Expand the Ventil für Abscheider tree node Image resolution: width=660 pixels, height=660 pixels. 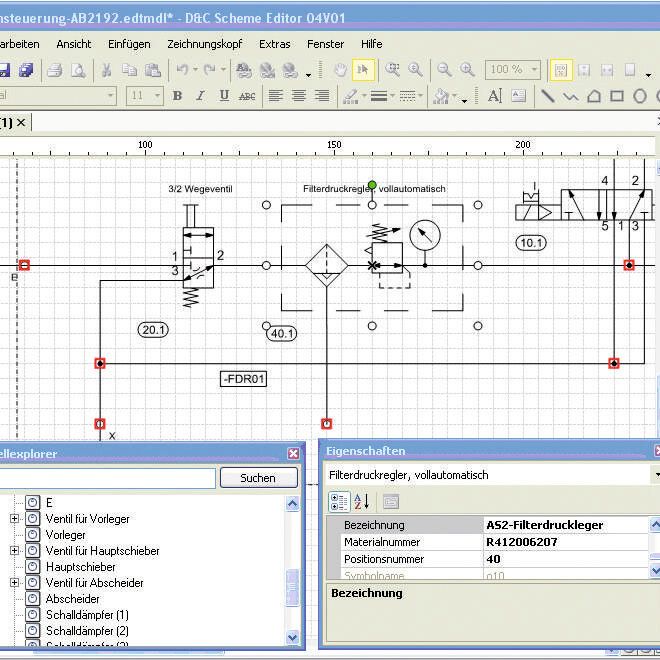click(x=15, y=583)
